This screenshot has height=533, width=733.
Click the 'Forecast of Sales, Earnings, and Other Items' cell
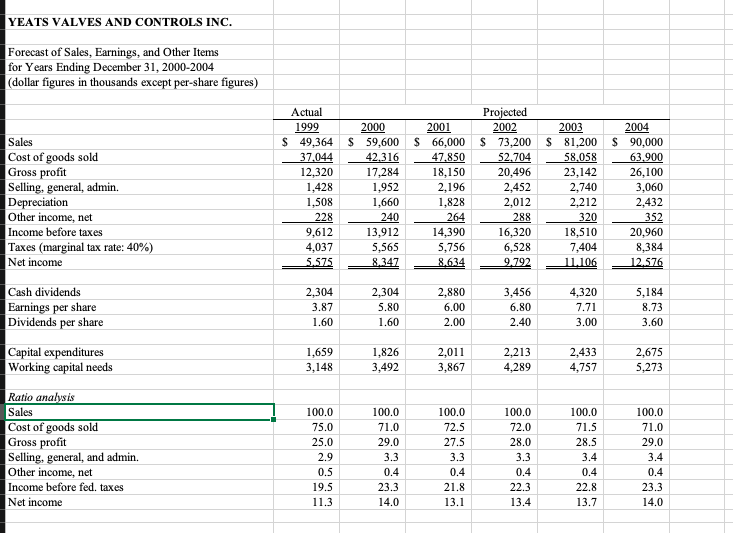[114, 52]
